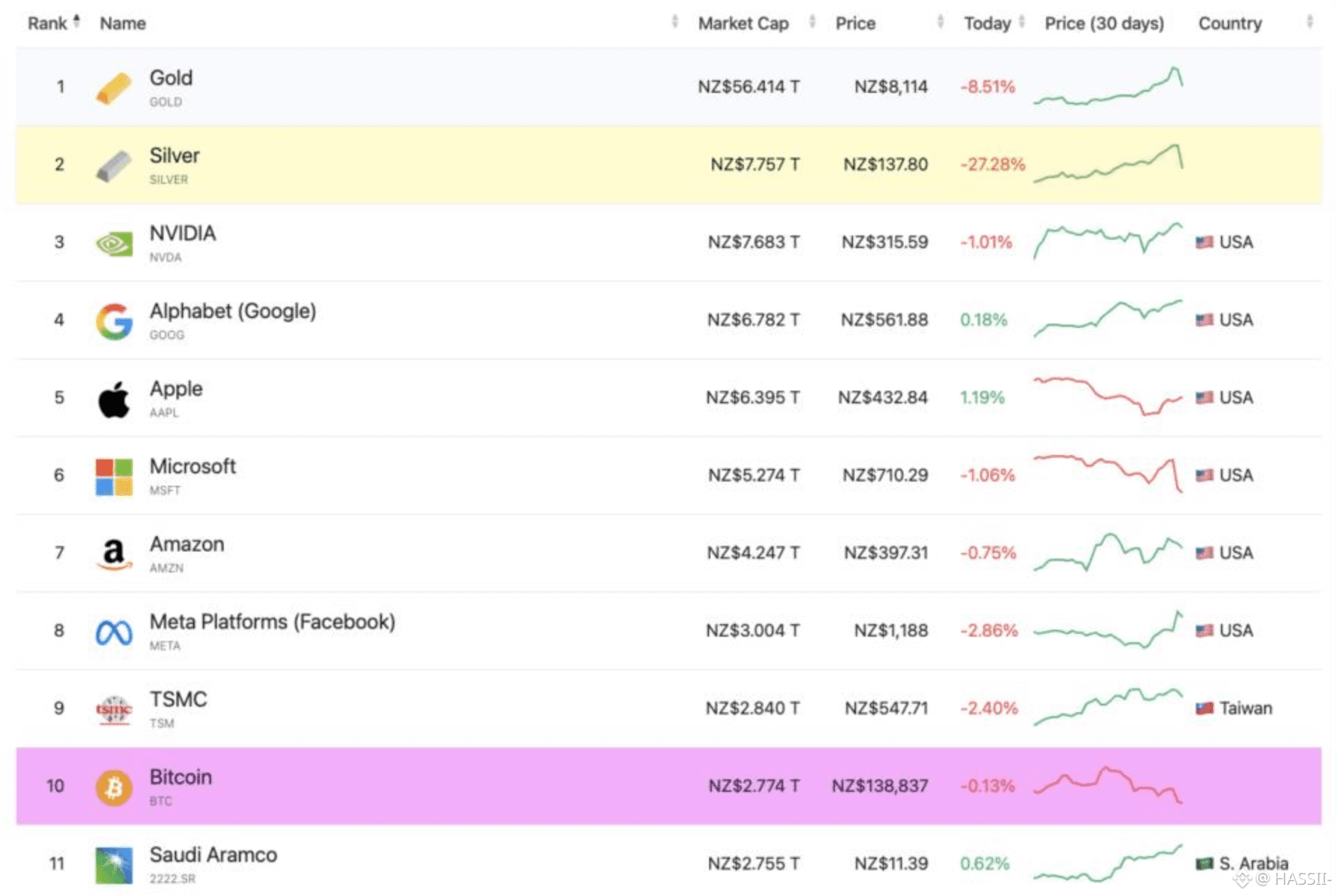Click the Bitcoin logo icon
The width and height of the screenshot is (1337, 896).
click(113, 788)
